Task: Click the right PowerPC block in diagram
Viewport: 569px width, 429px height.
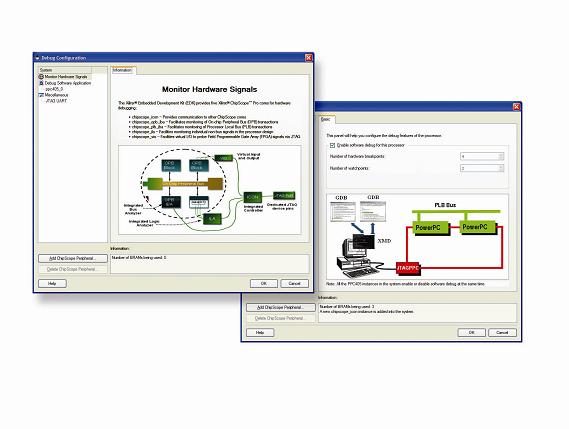Action: [477, 227]
